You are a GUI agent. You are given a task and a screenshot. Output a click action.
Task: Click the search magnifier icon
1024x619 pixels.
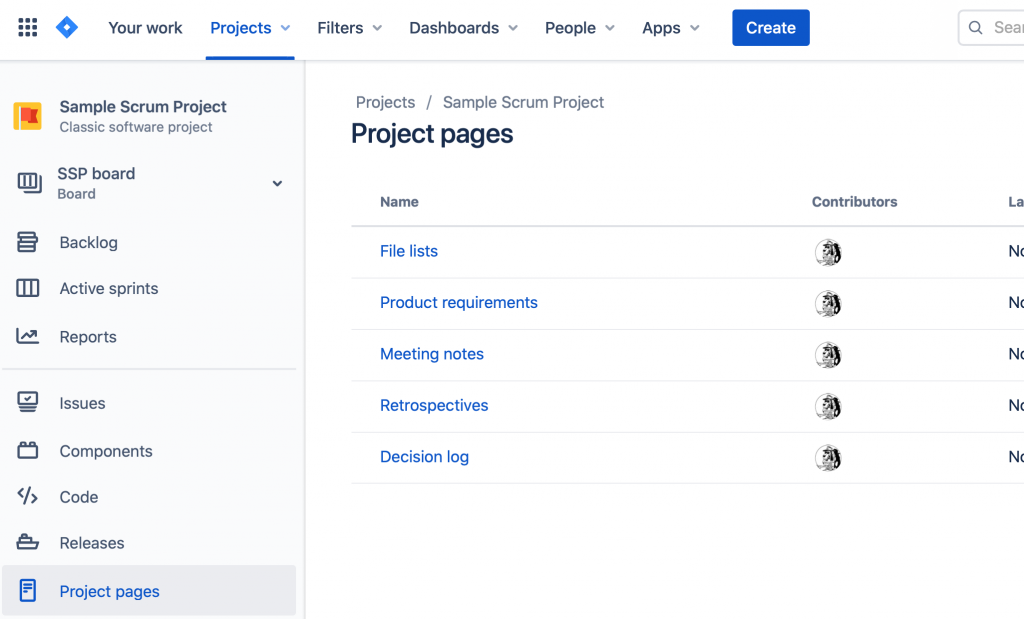[x=975, y=27]
